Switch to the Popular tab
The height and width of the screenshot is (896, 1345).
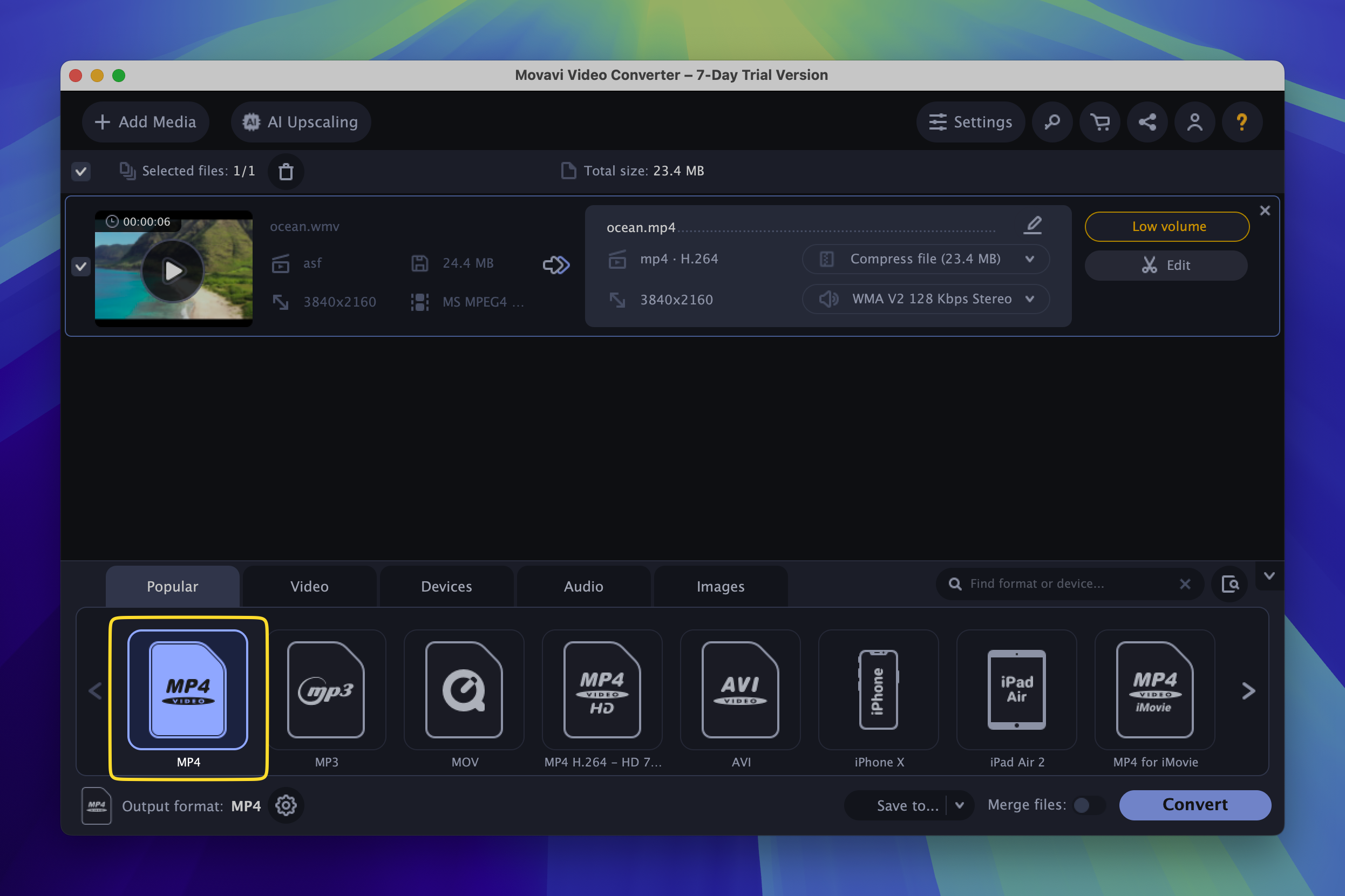[173, 586]
